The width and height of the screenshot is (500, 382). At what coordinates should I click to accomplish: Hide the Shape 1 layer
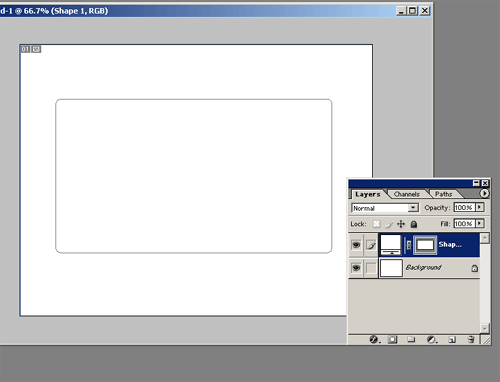point(356,245)
